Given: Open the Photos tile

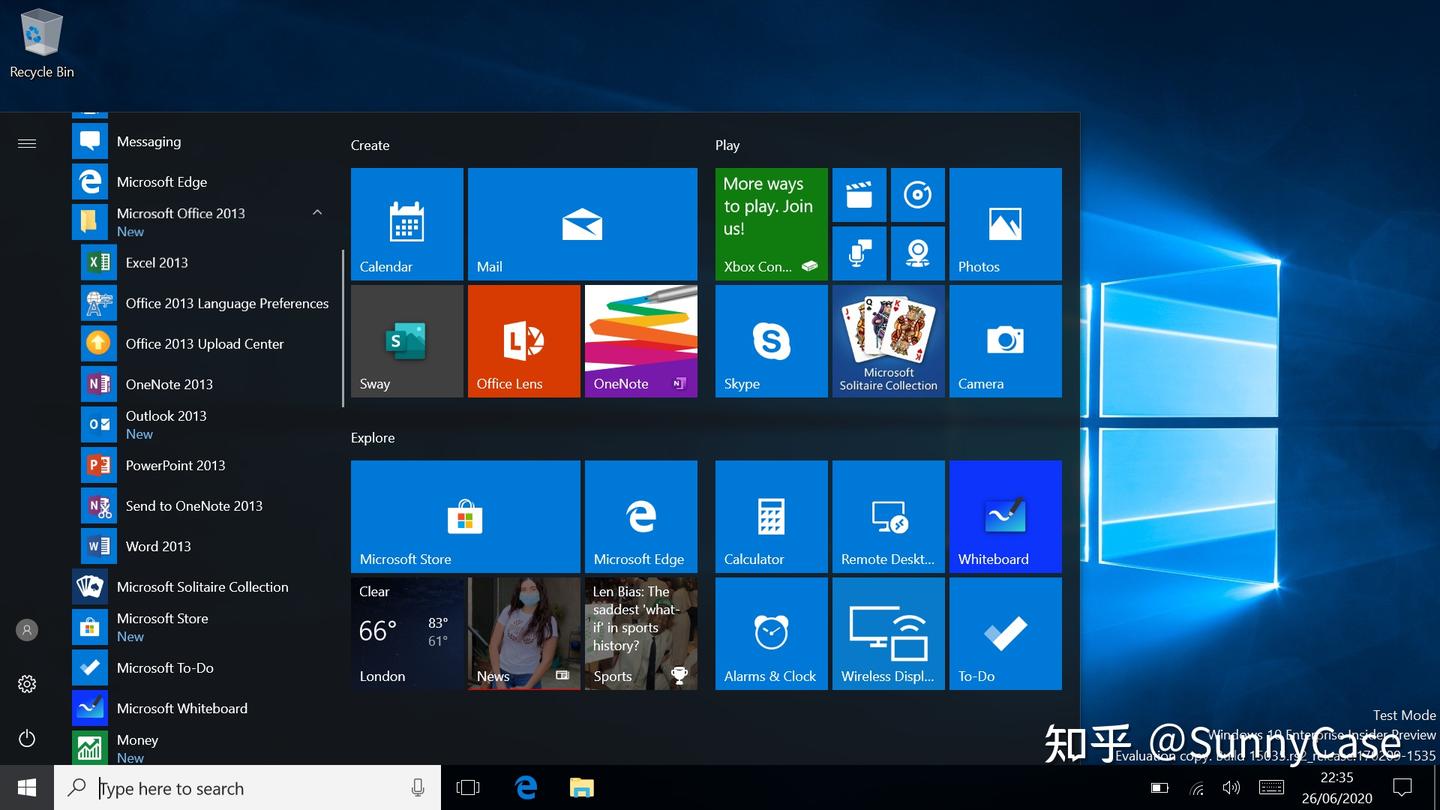Looking at the screenshot, I should click(x=1004, y=223).
